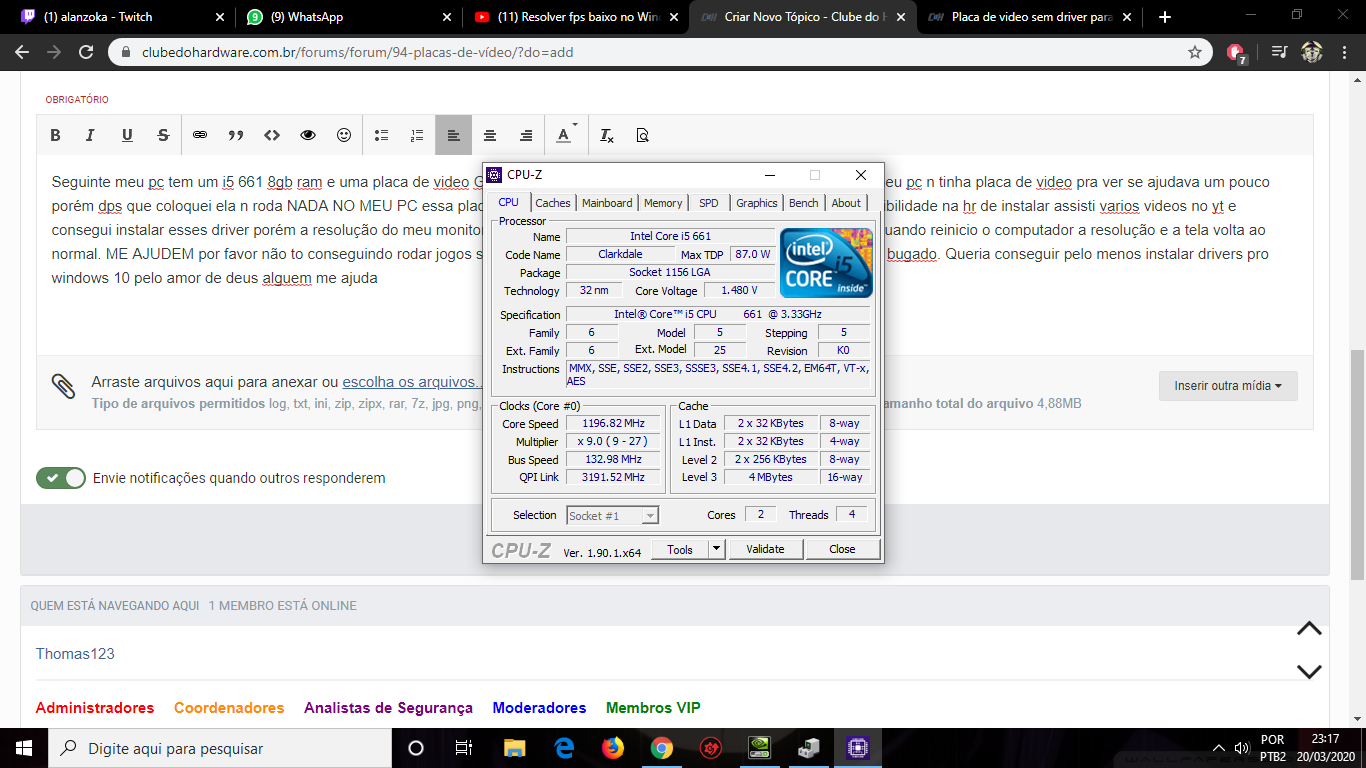Viewport: 1366px width, 768px height.
Task: Expand the Tools dropdown arrow in CPU-Z
Action: 716,549
